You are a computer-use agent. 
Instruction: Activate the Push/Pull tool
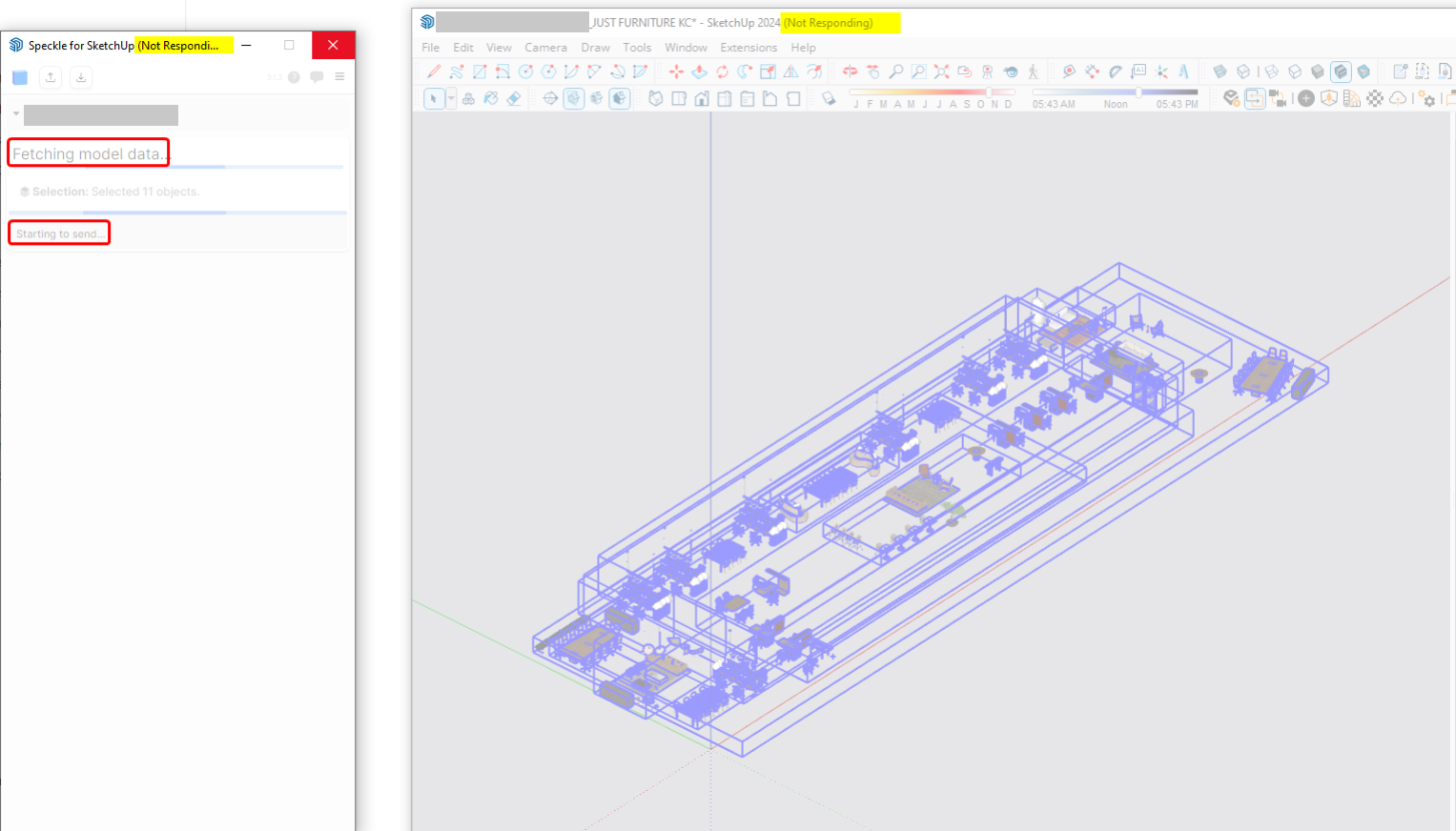[699, 71]
